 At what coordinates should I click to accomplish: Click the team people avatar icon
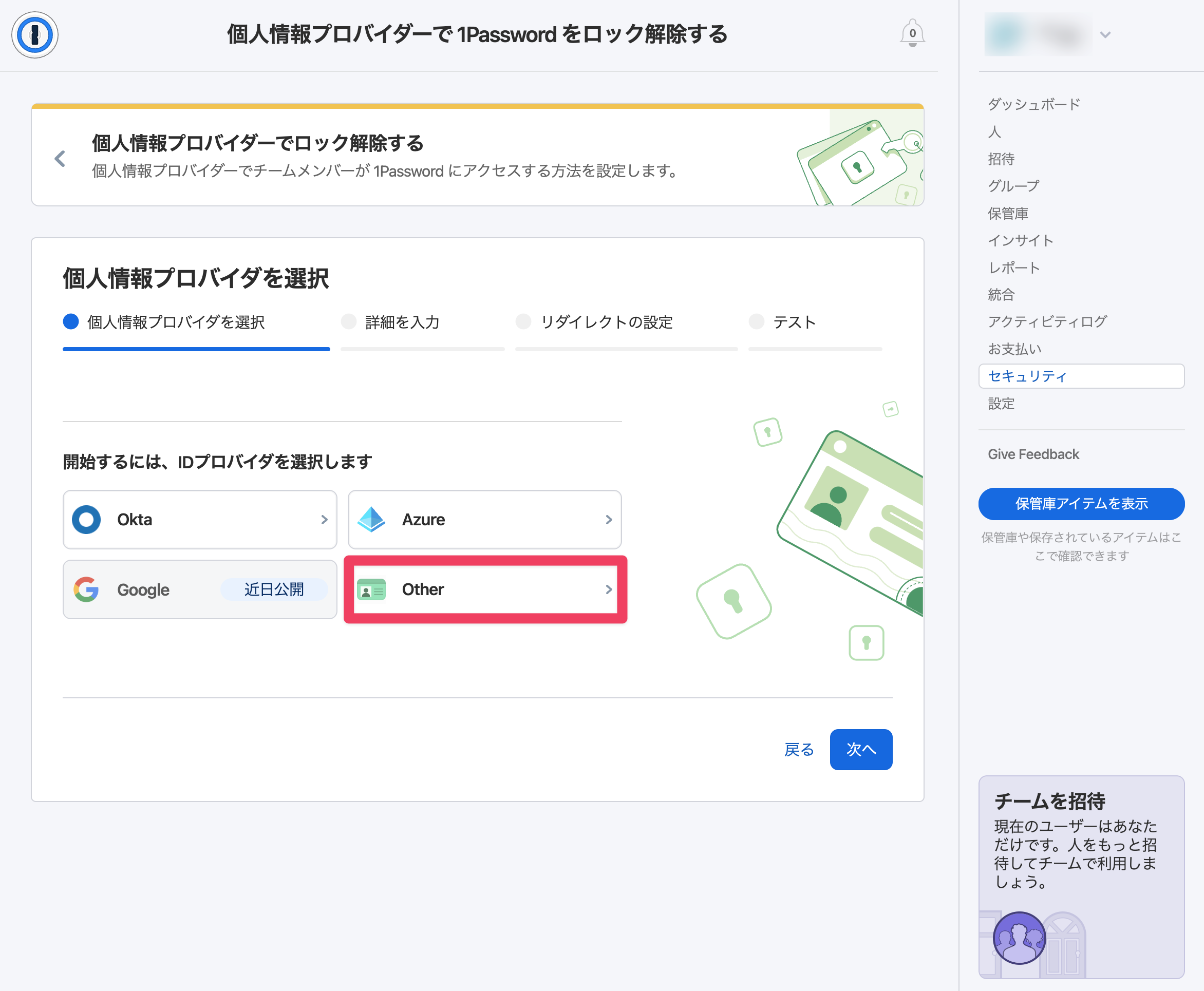pyautogui.click(x=1019, y=937)
